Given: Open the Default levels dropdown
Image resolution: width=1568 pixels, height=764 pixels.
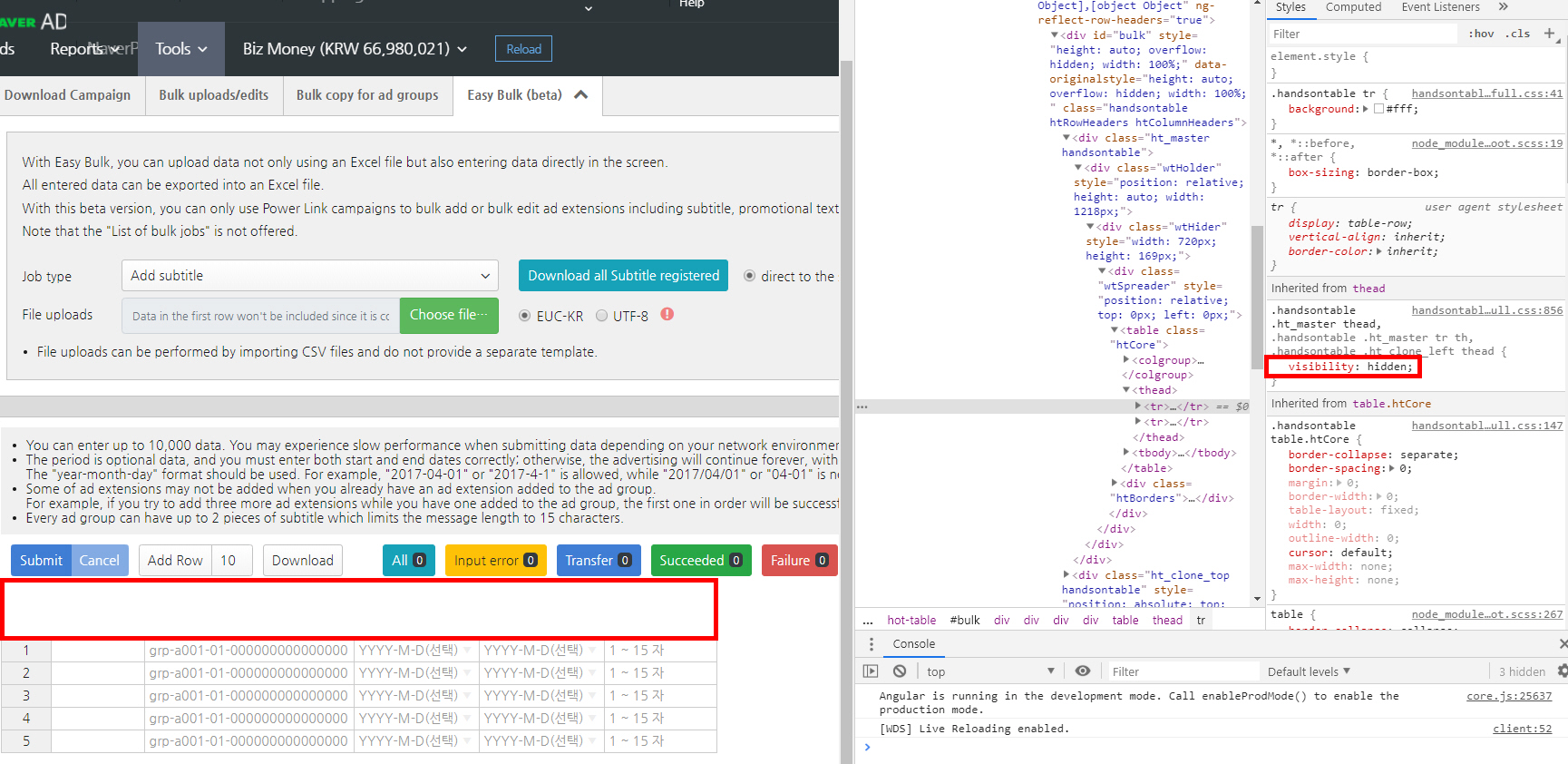Looking at the screenshot, I should coord(1309,671).
